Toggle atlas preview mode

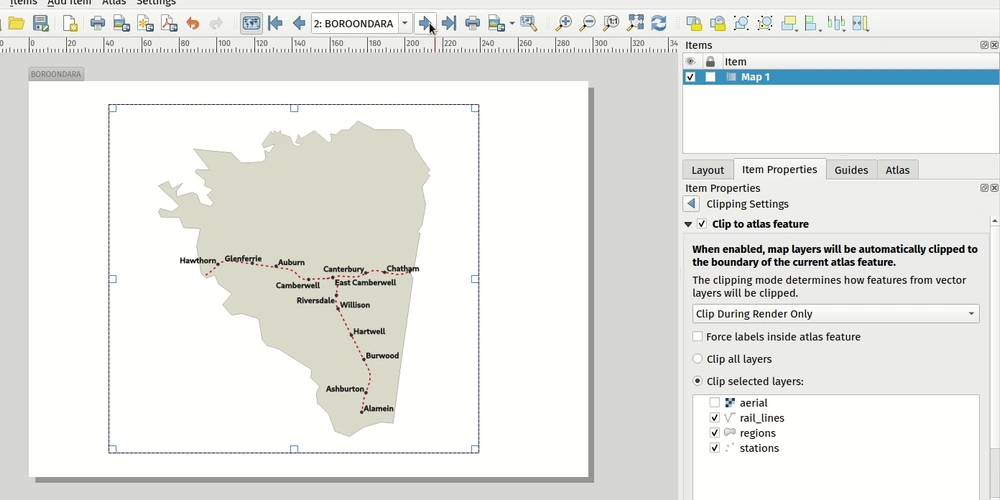(x=251, y=24)
